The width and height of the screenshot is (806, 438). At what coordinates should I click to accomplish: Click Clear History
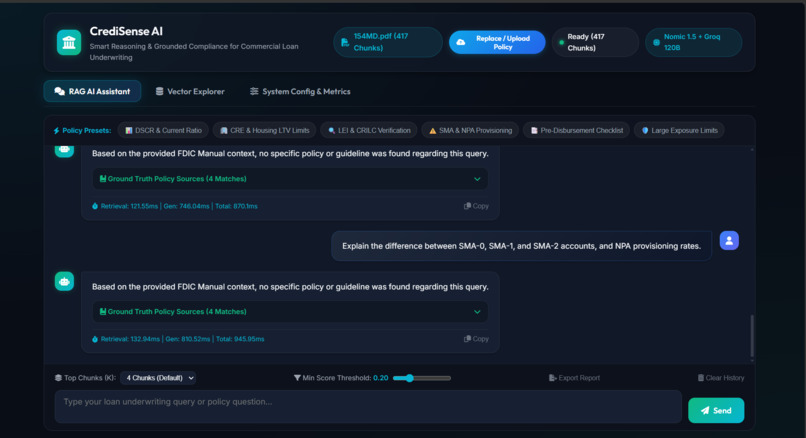[721, 378]
